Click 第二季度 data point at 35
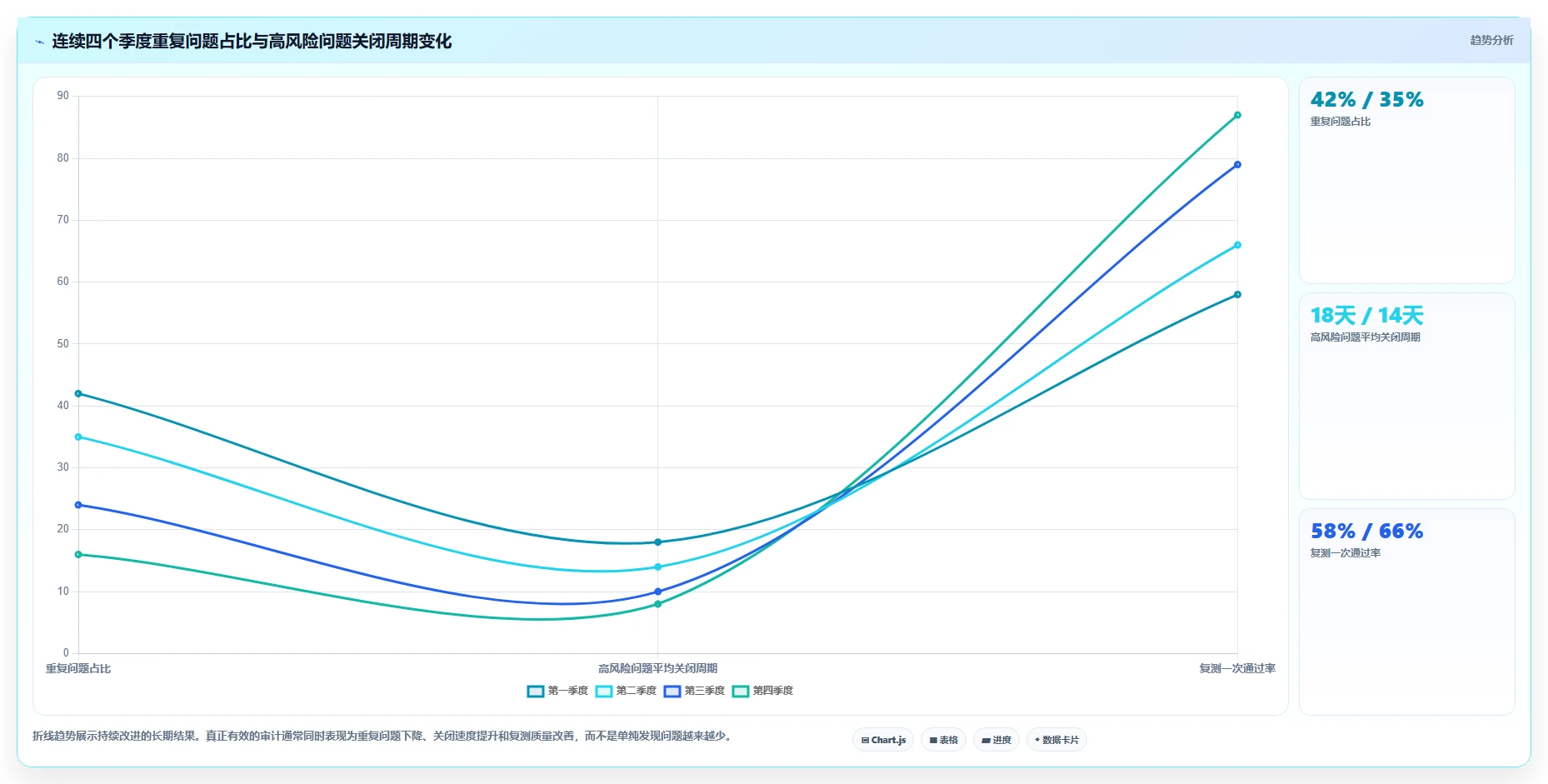Viewport: 1548px width, 784px height. point(78,437)
